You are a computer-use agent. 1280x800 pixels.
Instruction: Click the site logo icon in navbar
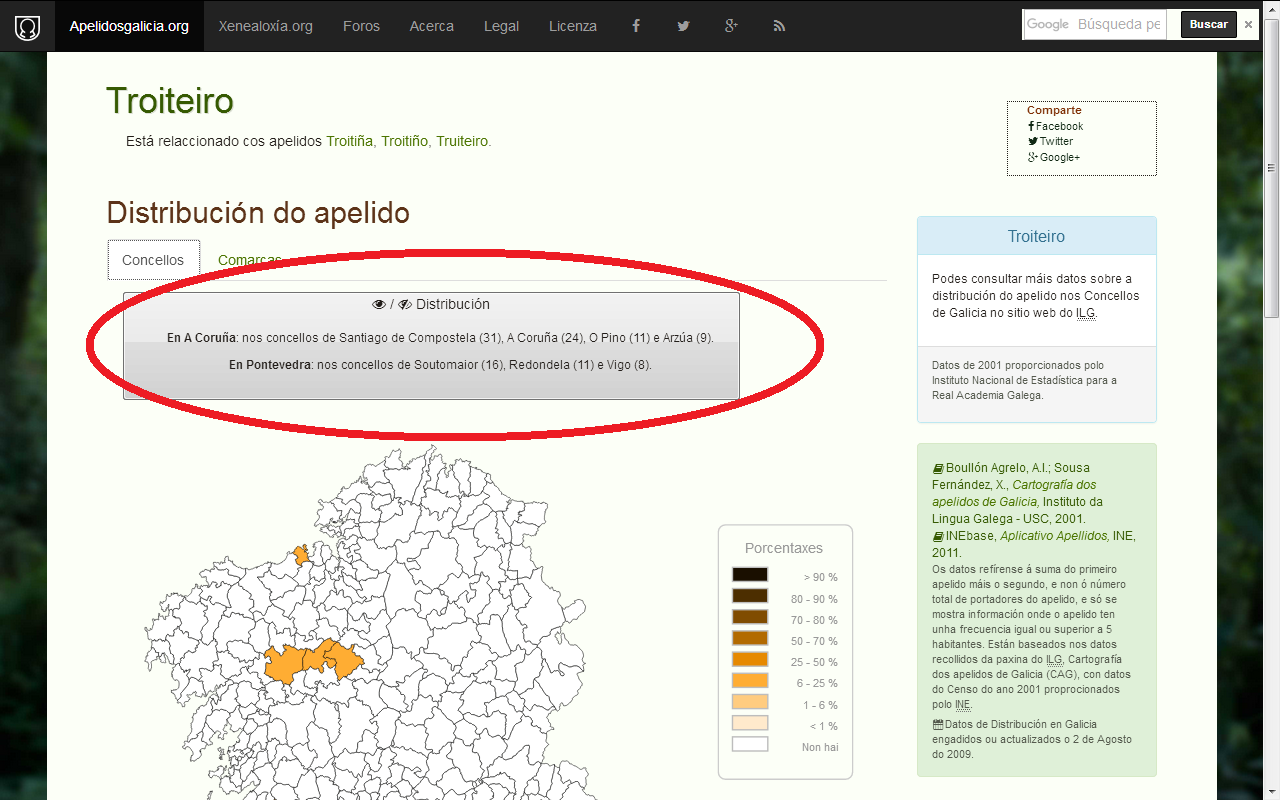[27, 26]
